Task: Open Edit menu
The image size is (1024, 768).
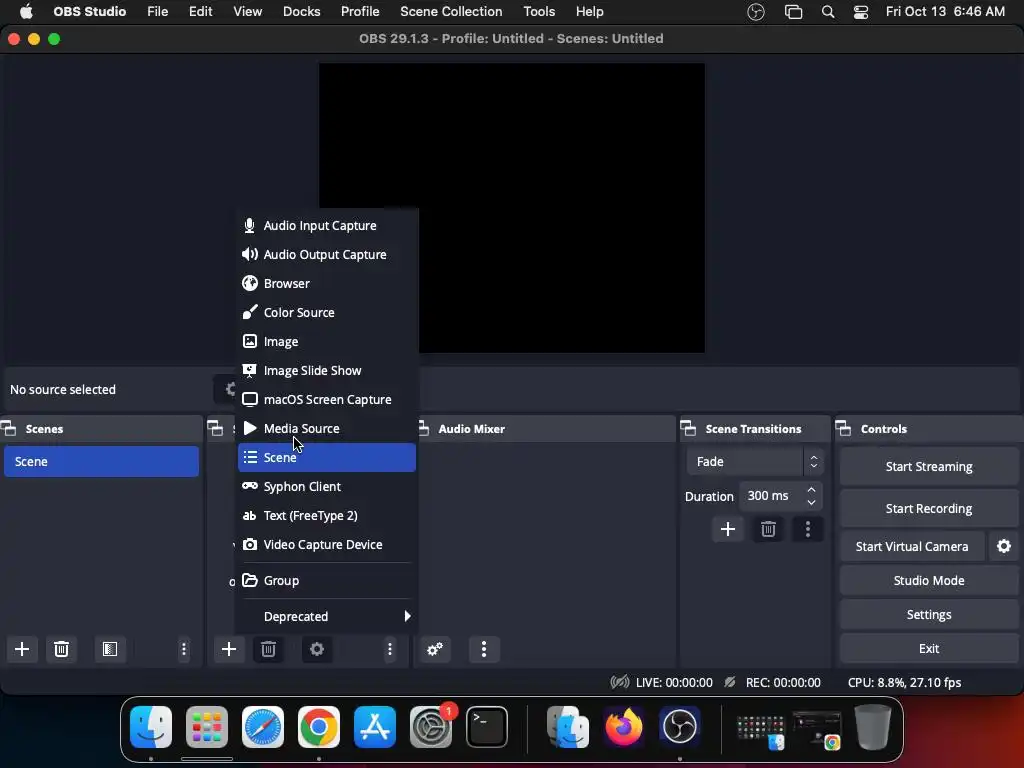Action: click(200, 11)
